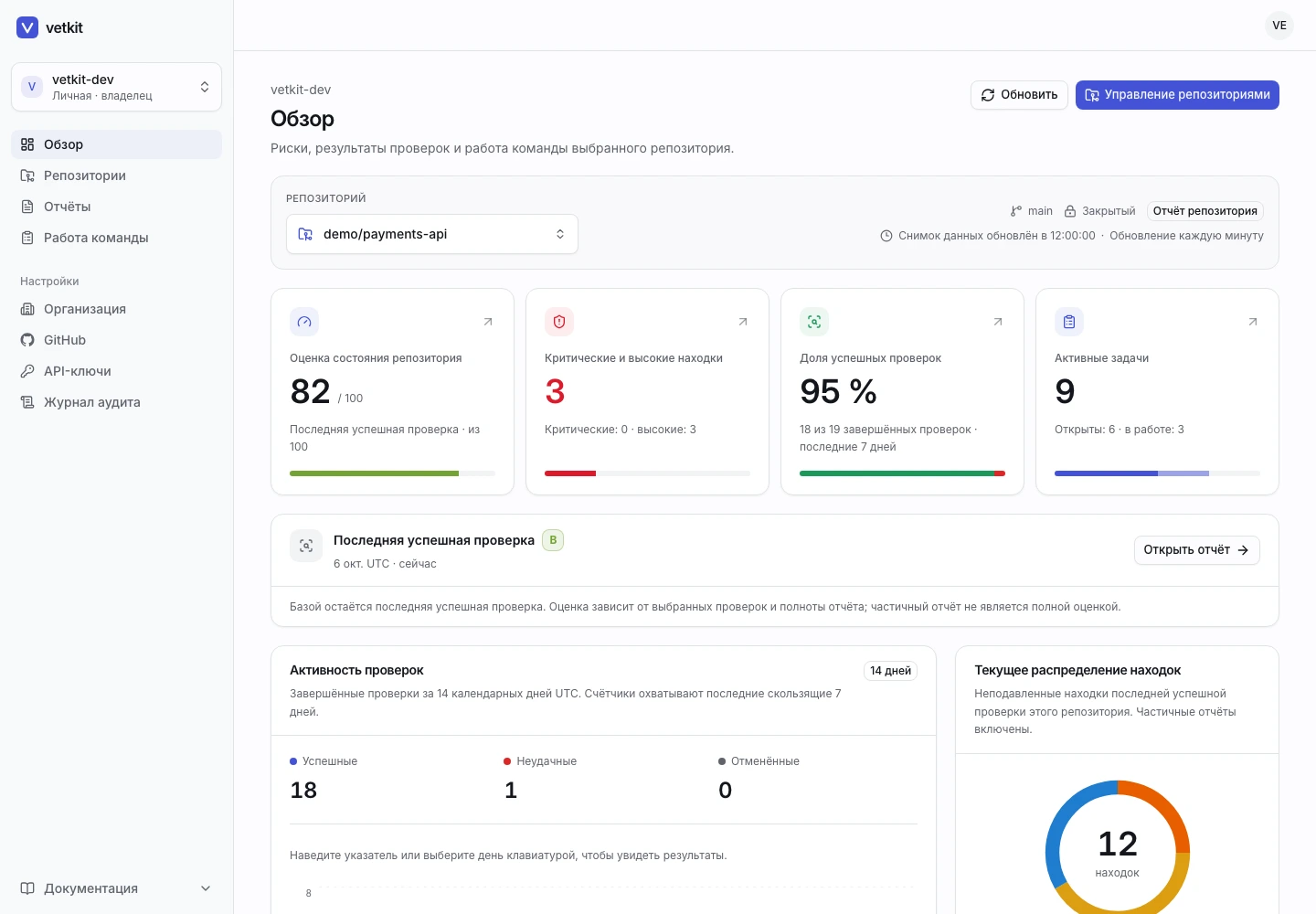This screenshot has width=1316, height=914.
Task: Click the GitHub logo icon in the sidebar
Action: 27,340
